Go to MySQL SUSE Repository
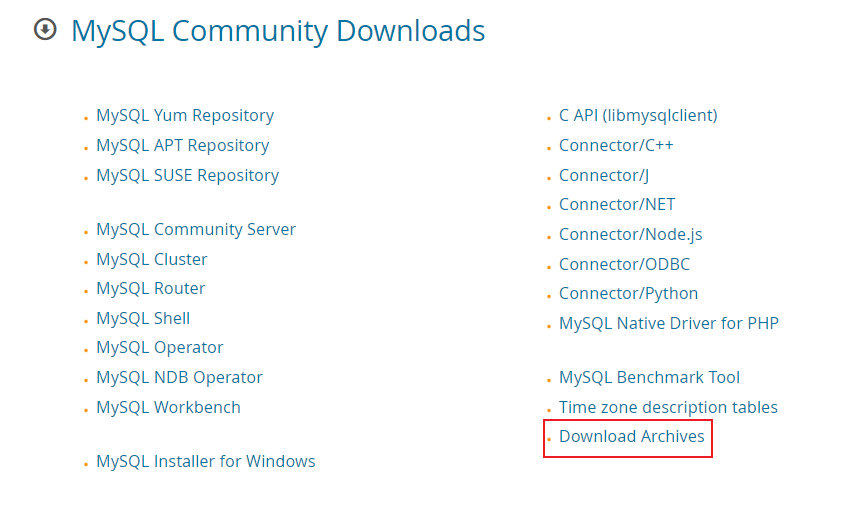The height and width of the screenshot is (513, 846). (187, 176)
